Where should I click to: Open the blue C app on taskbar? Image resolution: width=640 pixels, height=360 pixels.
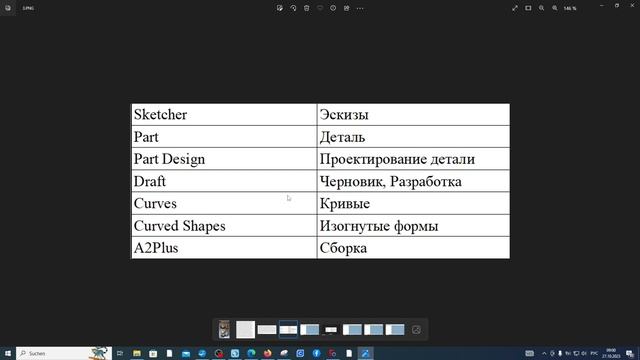300,353
